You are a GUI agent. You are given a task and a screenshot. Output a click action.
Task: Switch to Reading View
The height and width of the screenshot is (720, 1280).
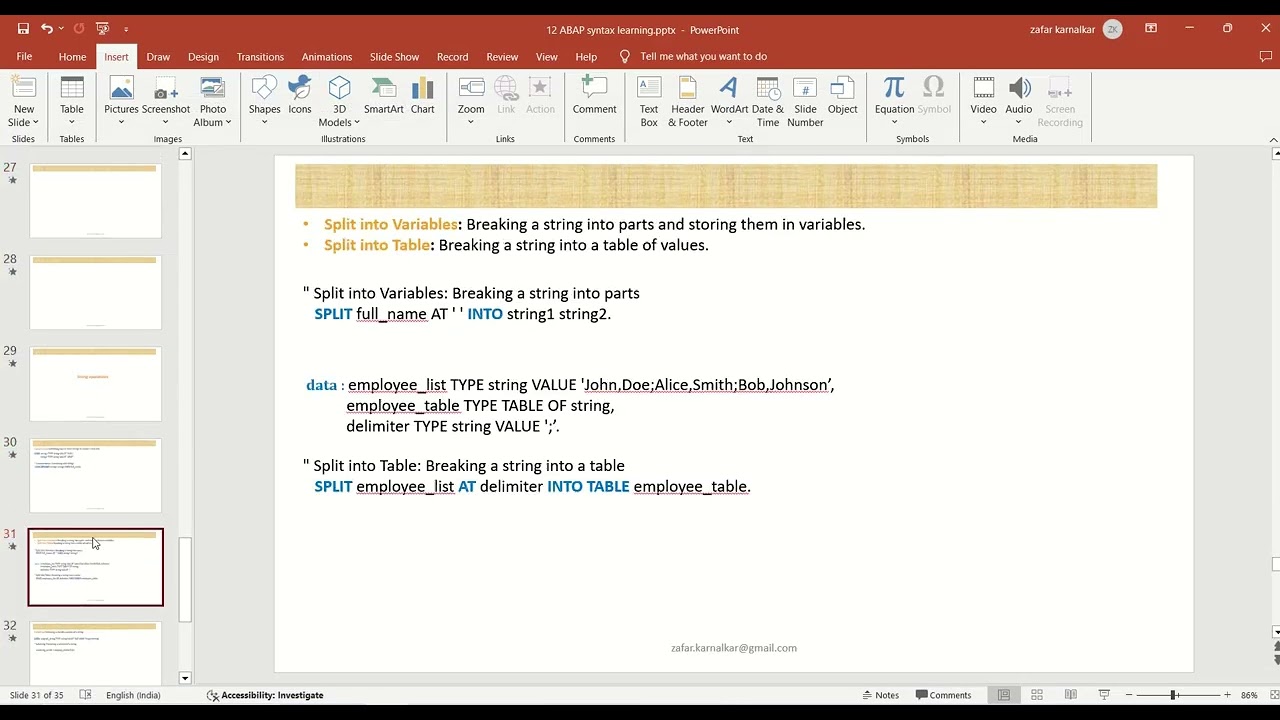[x=1071, y=695]
